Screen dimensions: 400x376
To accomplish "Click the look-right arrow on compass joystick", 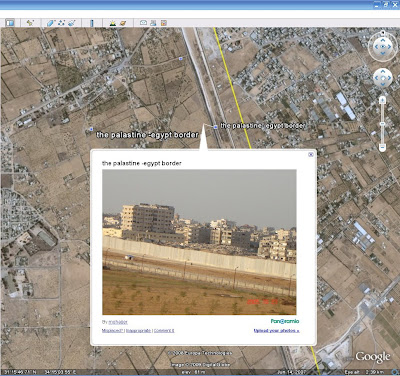I will (x=389, y=47).
